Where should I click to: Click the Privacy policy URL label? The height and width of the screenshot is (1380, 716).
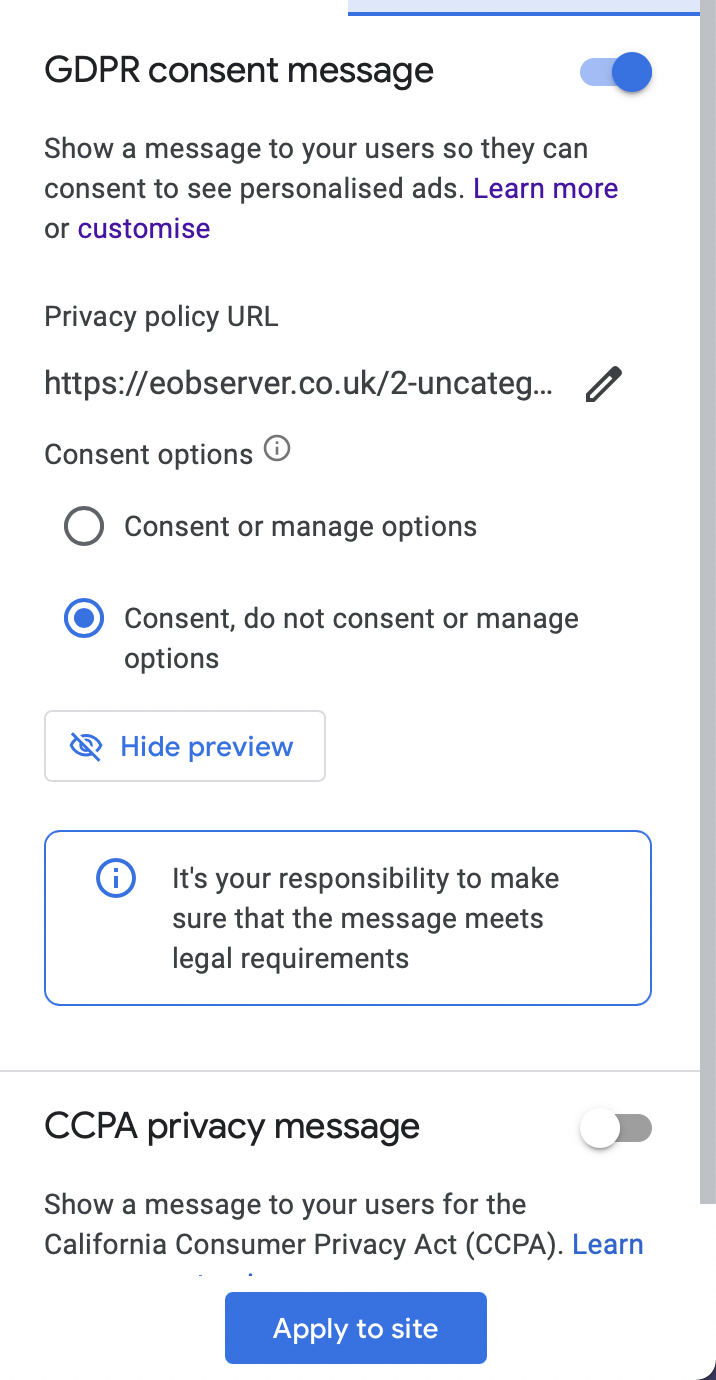[161, 316]
